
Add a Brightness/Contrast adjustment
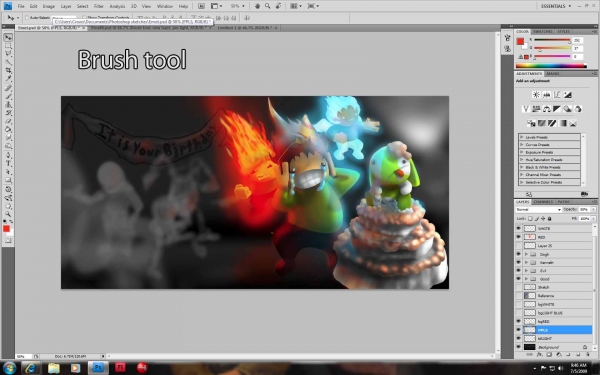tap(536, 95)
